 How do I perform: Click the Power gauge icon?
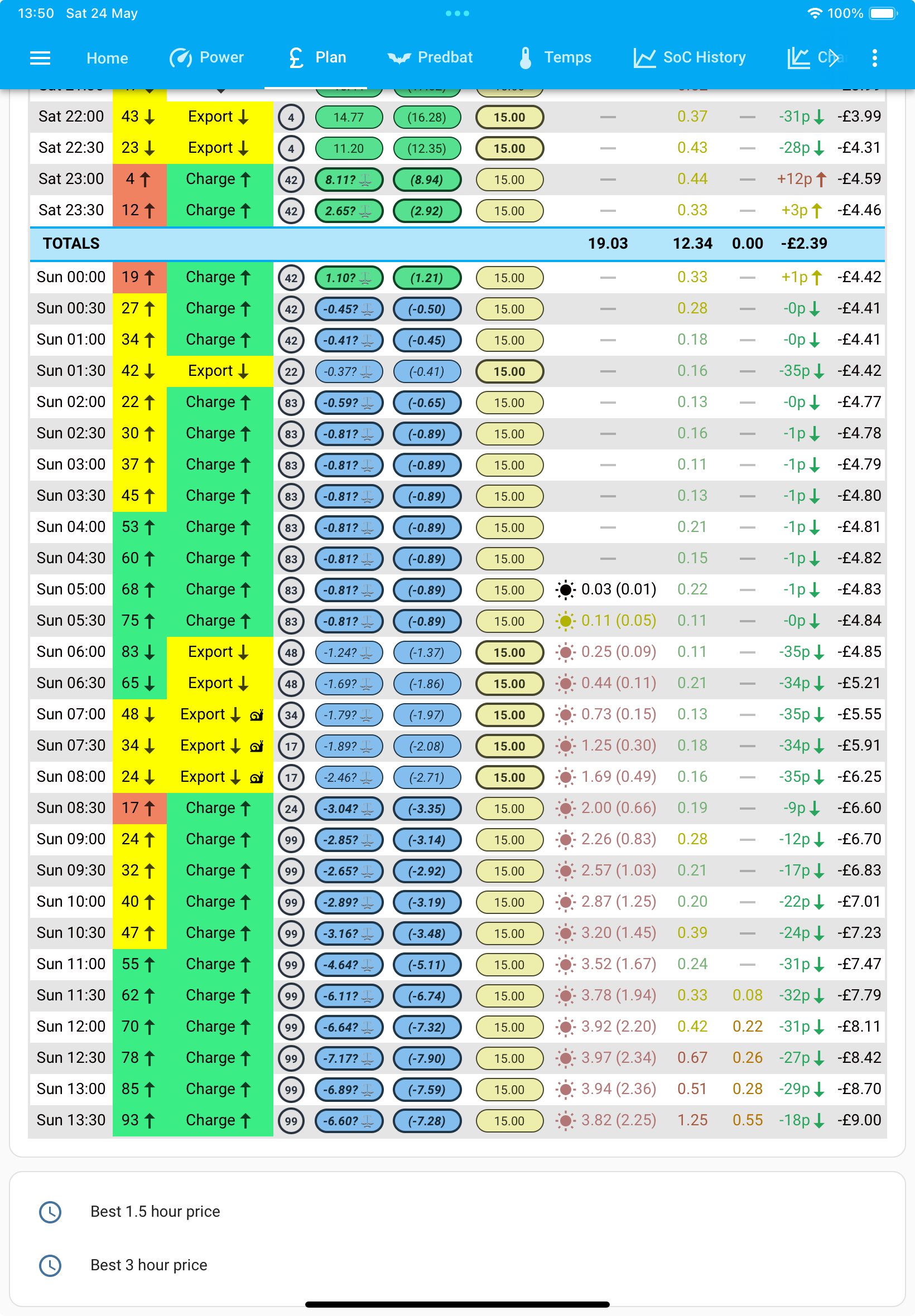click(x=181, y=58)
